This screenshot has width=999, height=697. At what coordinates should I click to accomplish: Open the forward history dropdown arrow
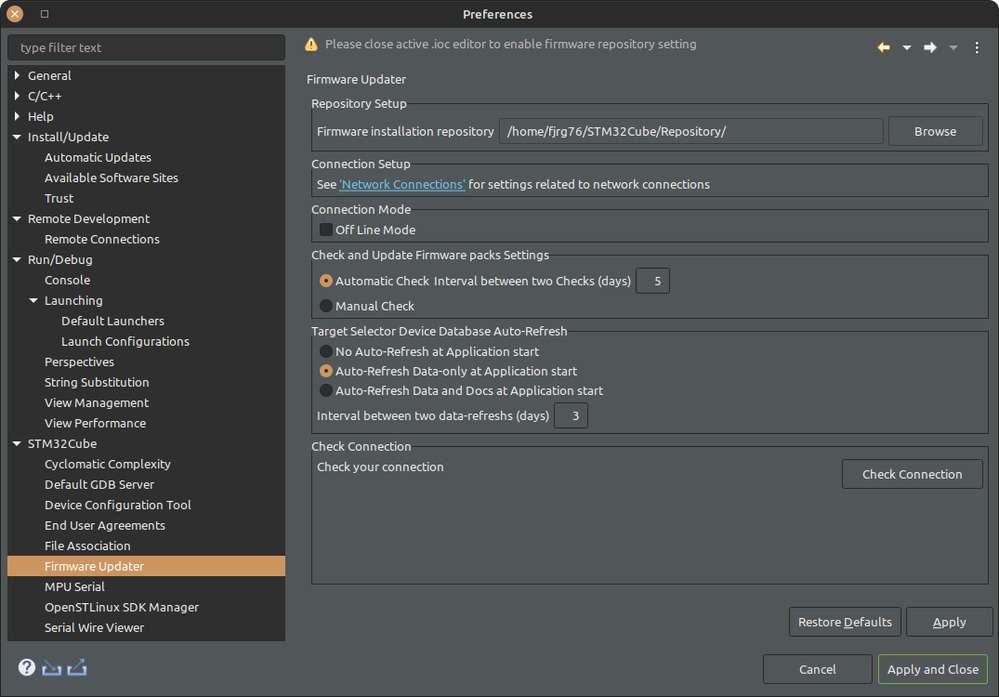coord(953,48)
